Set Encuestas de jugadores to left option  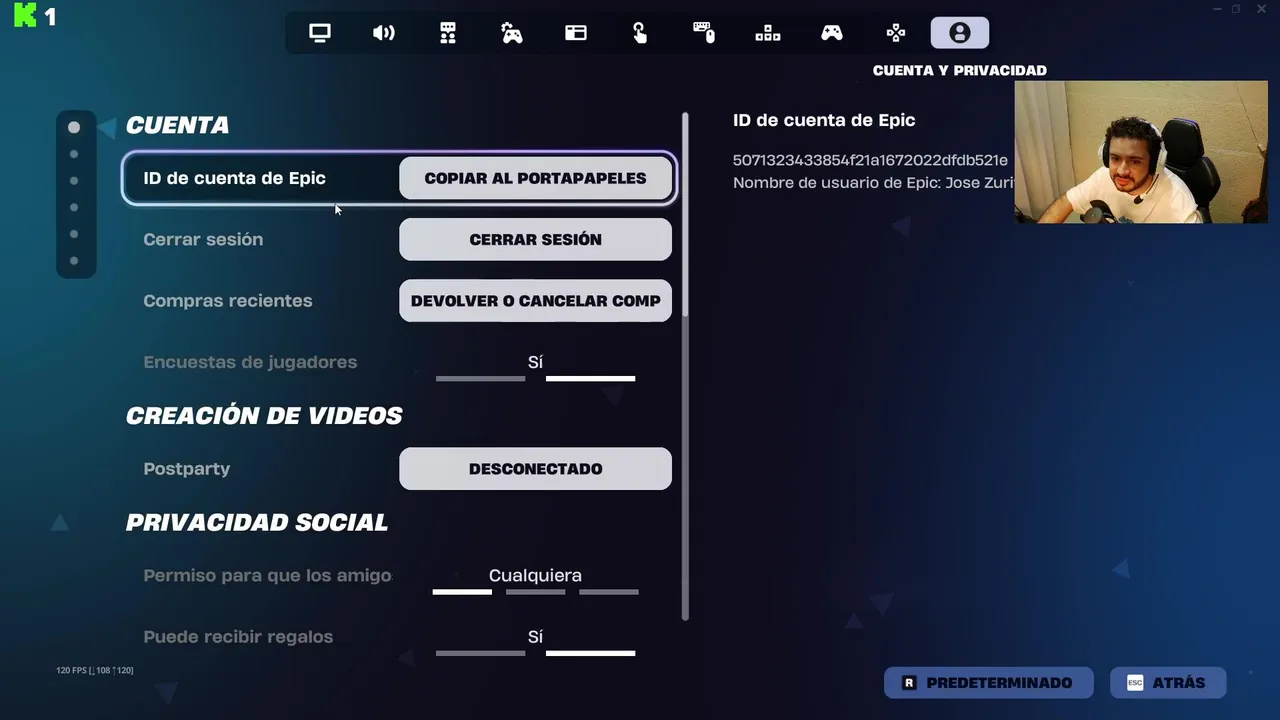(480, 378)
